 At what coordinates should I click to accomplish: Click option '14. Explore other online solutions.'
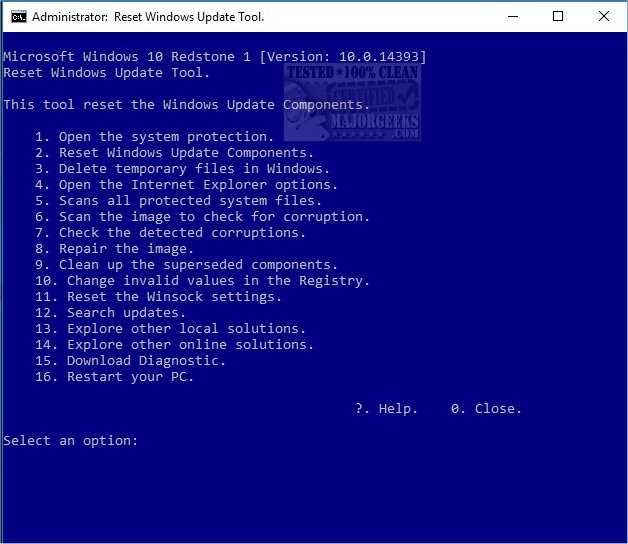pyautogui.click(x=174, y=345)
